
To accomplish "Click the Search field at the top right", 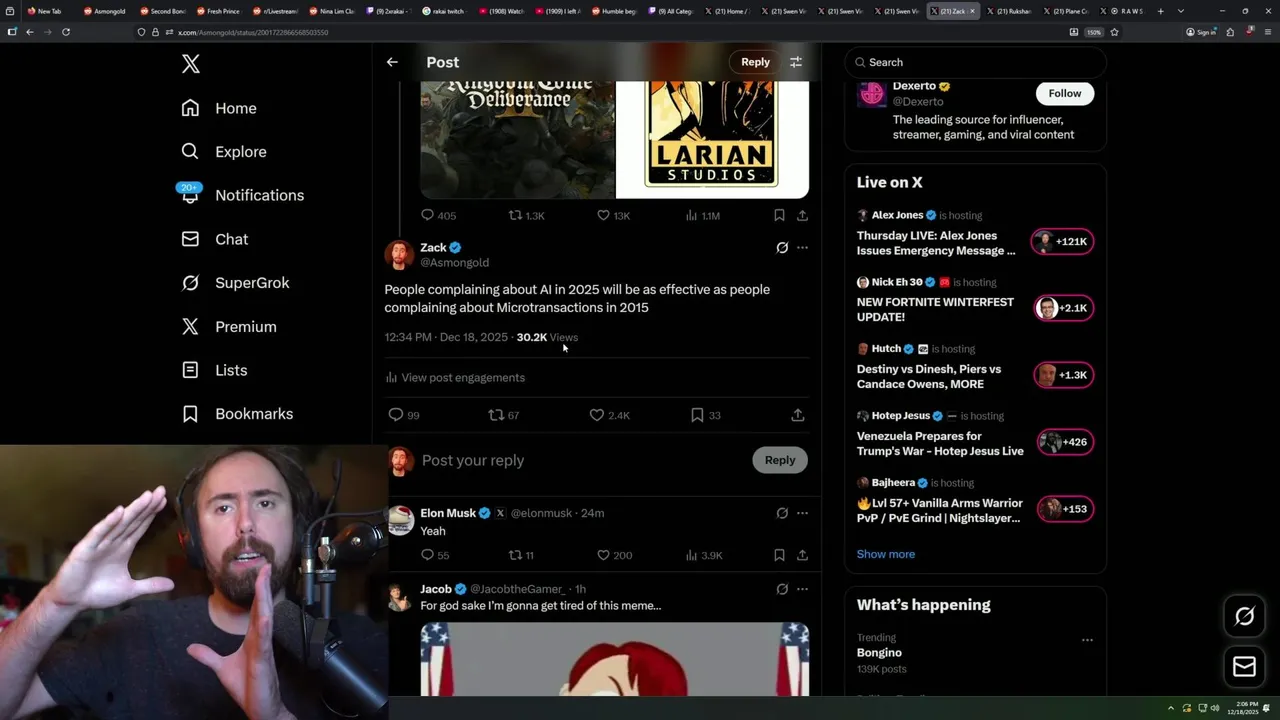I will [976, 62].
